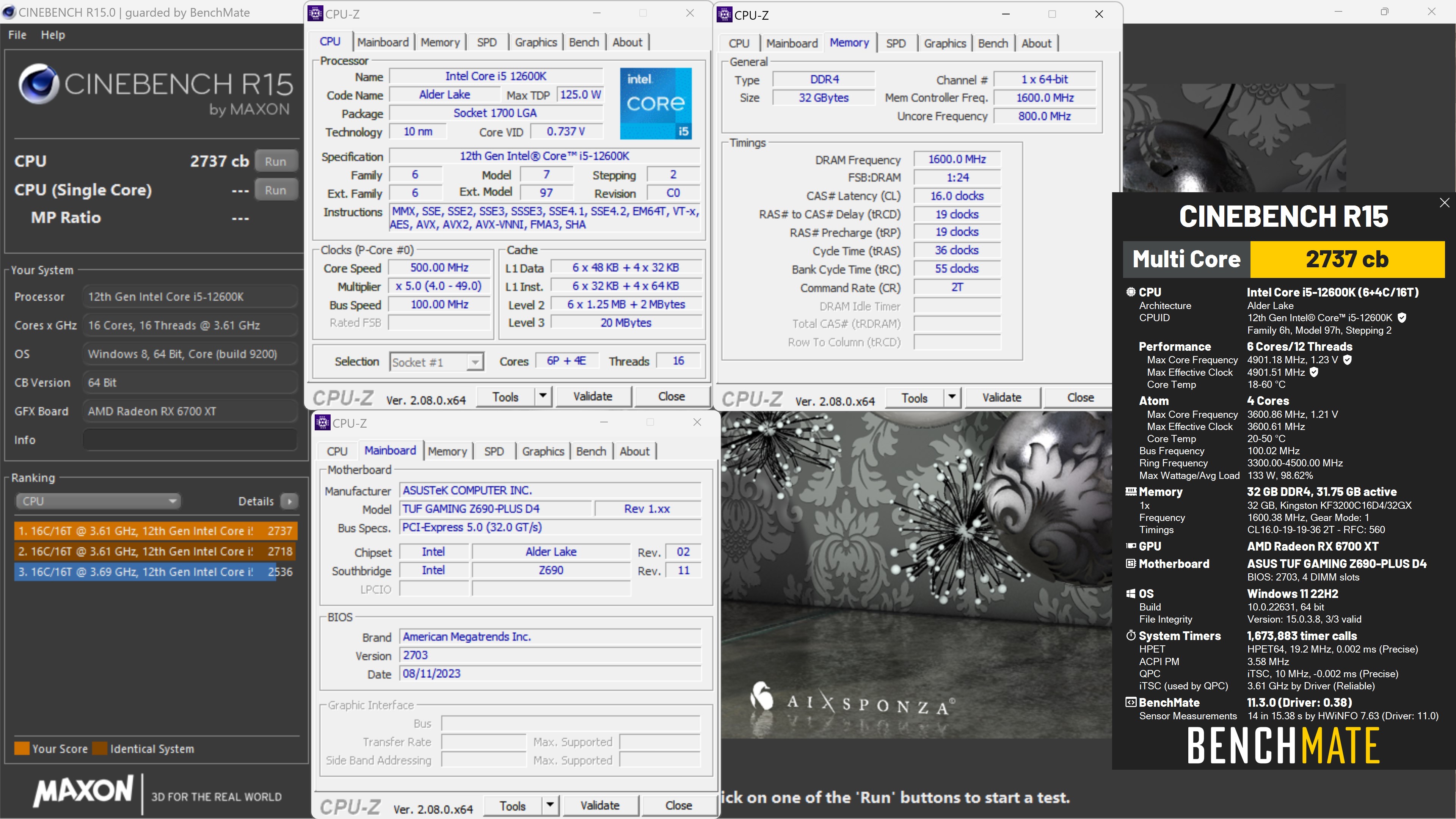Click the "08/11/2023" BIOS Date value

click(551, 673)
